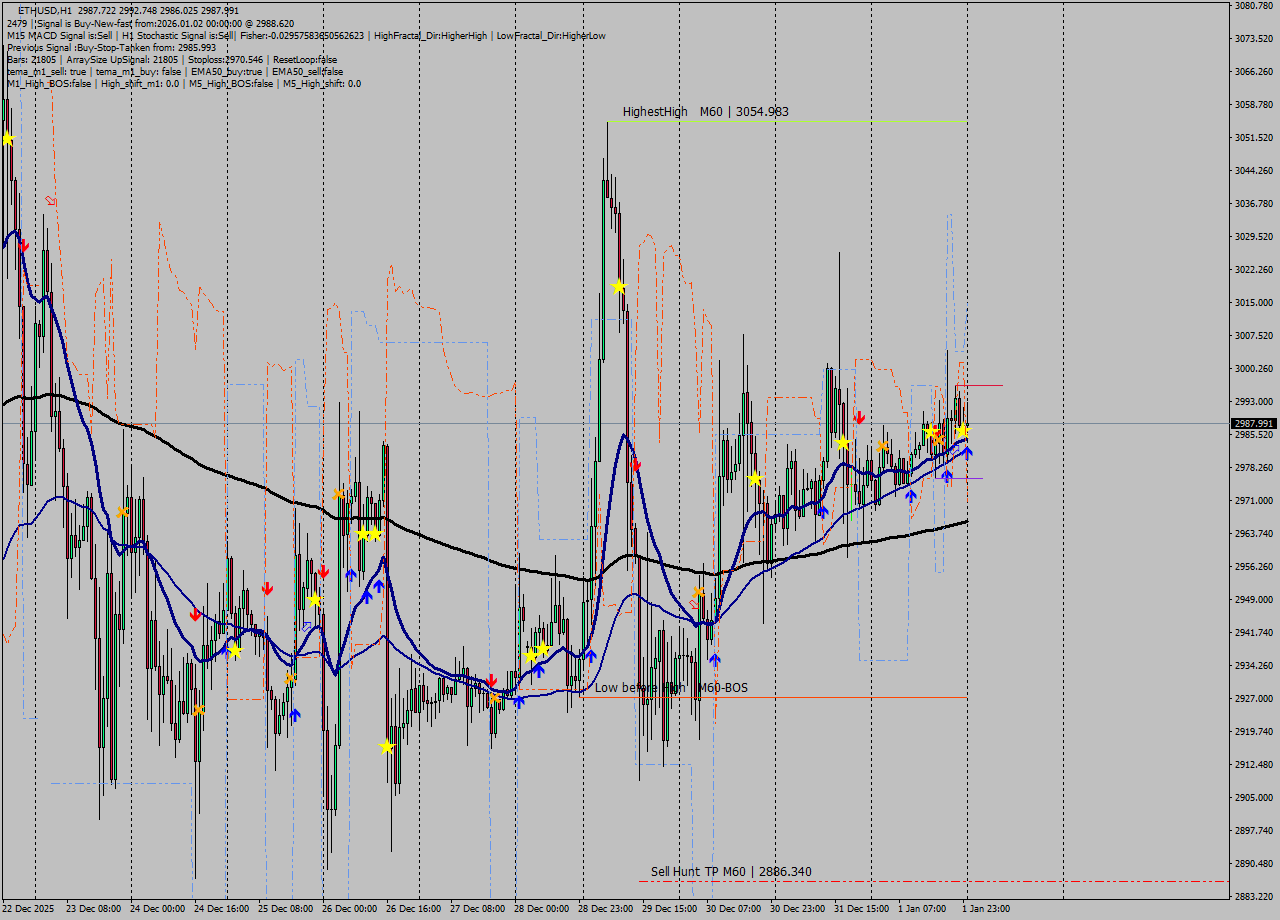The width and height of the screenshot is (1280, 920).
Task: Click the Low before High M60-BOS label
Action: [671, 688]
